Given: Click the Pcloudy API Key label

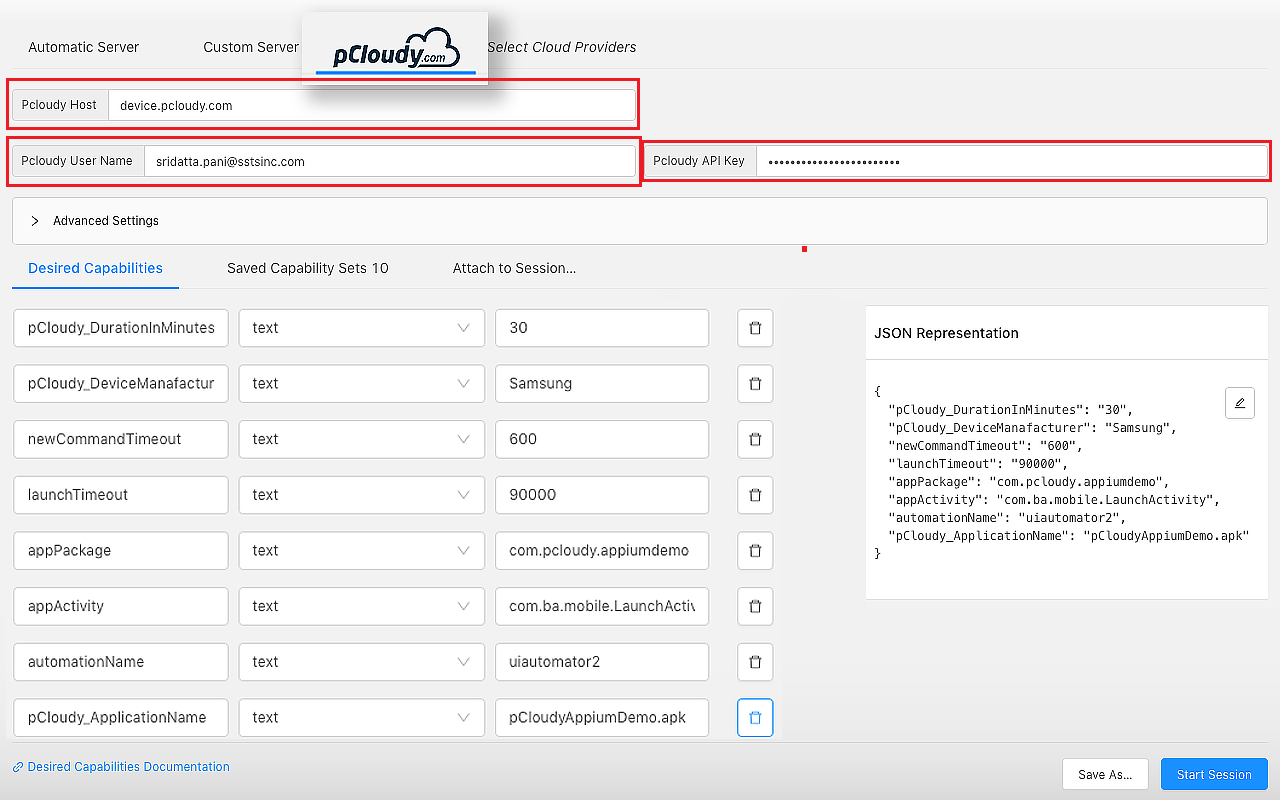Looking at the screenshot, I should (699, 161).
